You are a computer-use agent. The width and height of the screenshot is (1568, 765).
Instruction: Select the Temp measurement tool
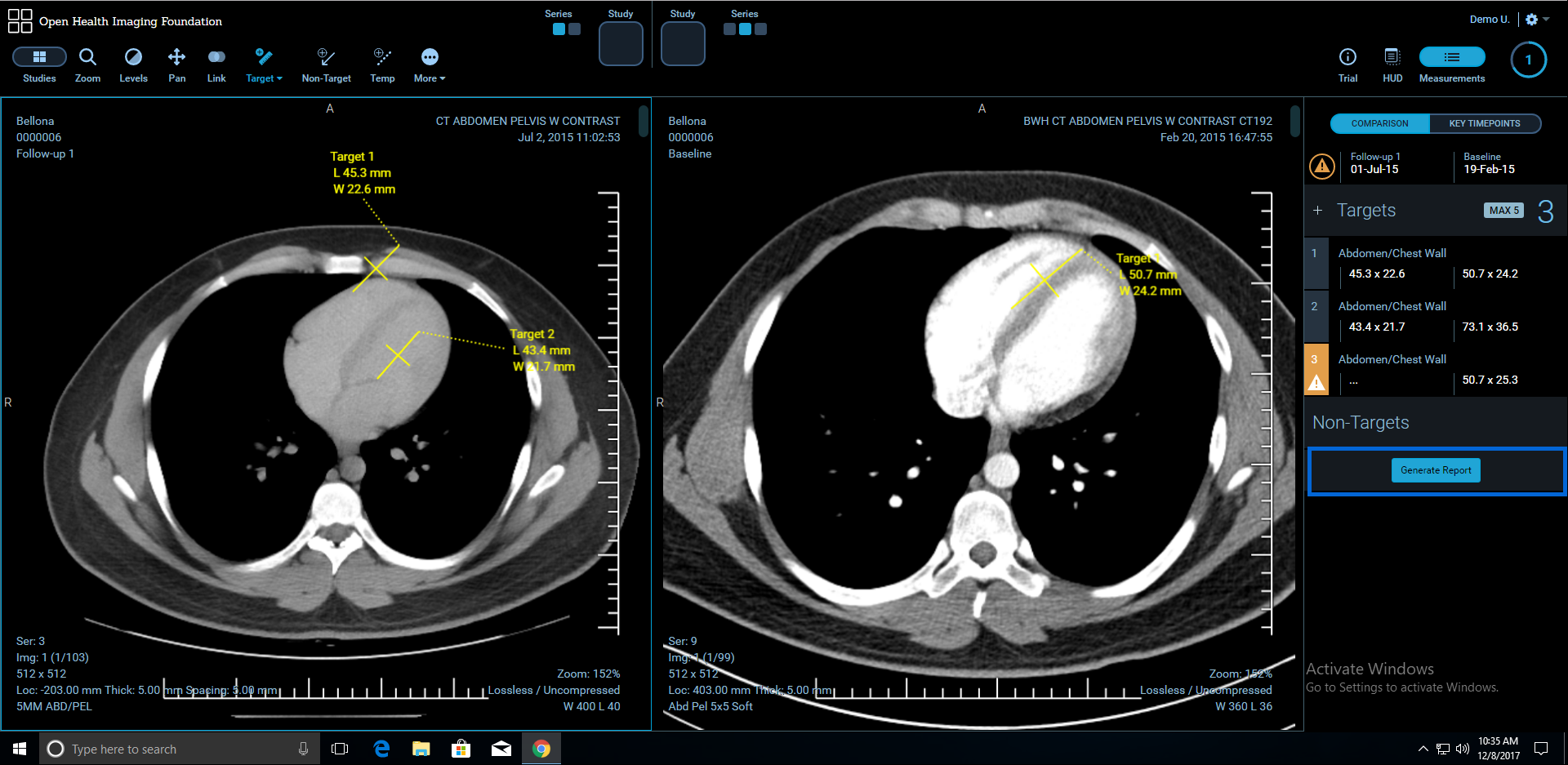click(382, 64)
